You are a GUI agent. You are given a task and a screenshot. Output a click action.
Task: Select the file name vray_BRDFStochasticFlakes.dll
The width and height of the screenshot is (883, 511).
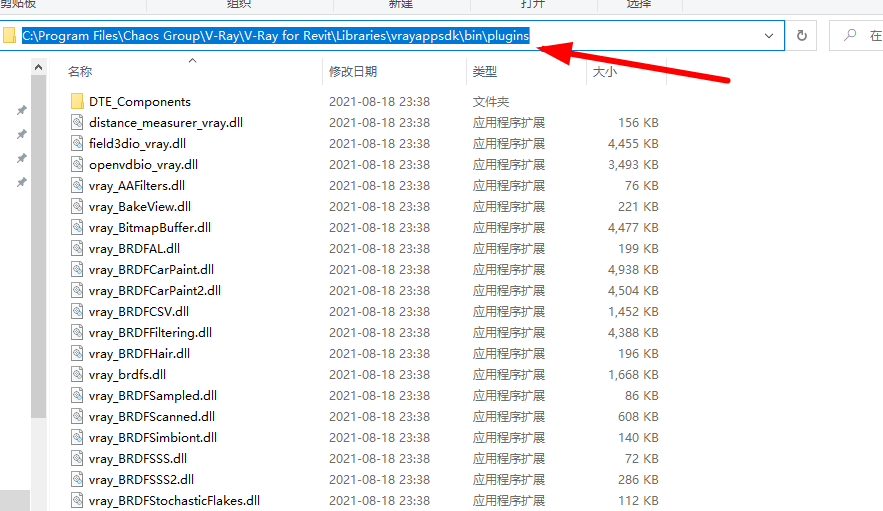click(174, 500)
